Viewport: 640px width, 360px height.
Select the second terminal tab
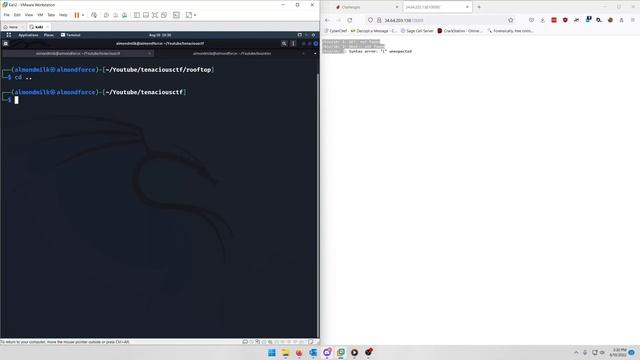(232, 53)
